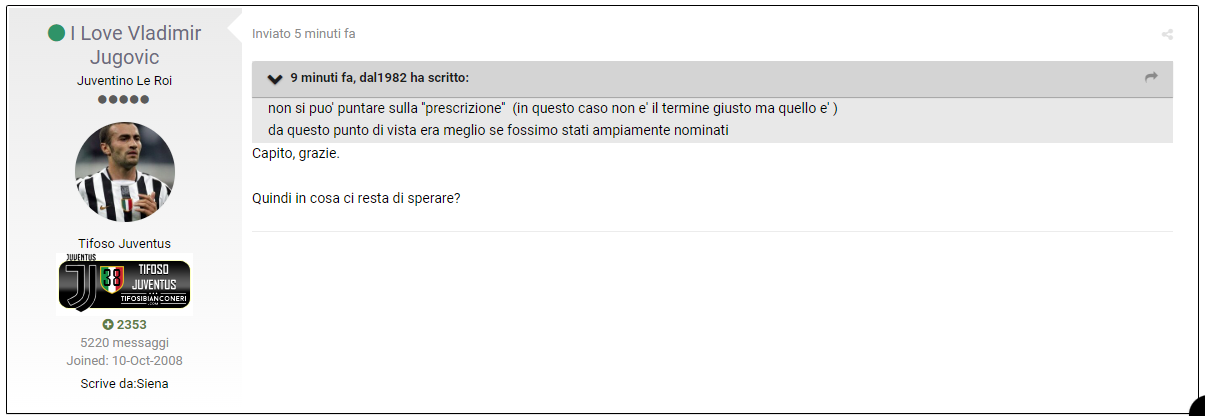
Task: Click the reply text 'Capito, grazie.'
Action: pos(297,156)
